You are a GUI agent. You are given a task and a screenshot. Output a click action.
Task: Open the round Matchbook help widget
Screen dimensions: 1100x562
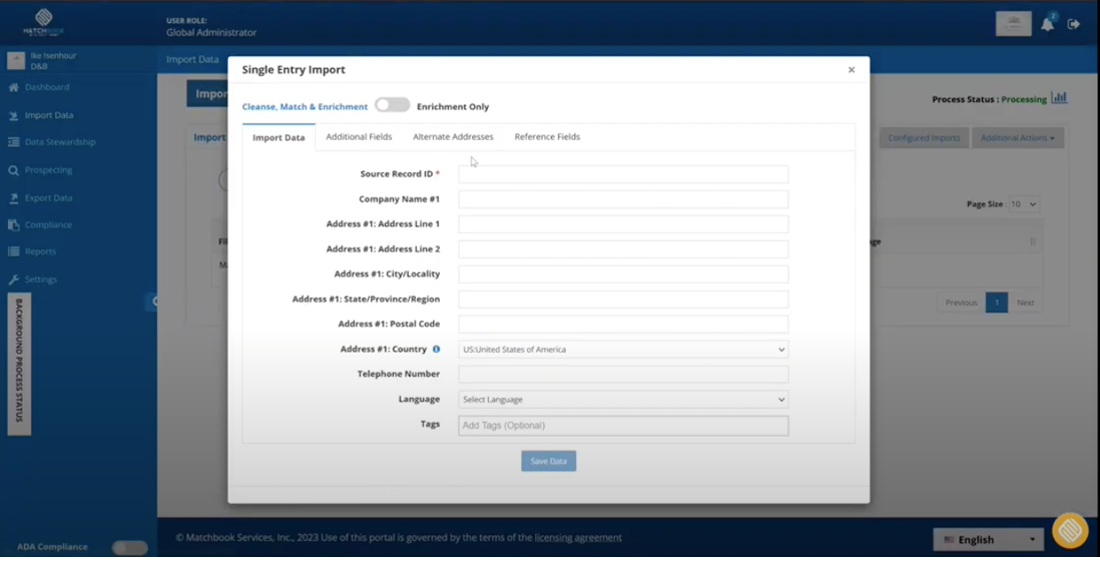[1070, 531]
